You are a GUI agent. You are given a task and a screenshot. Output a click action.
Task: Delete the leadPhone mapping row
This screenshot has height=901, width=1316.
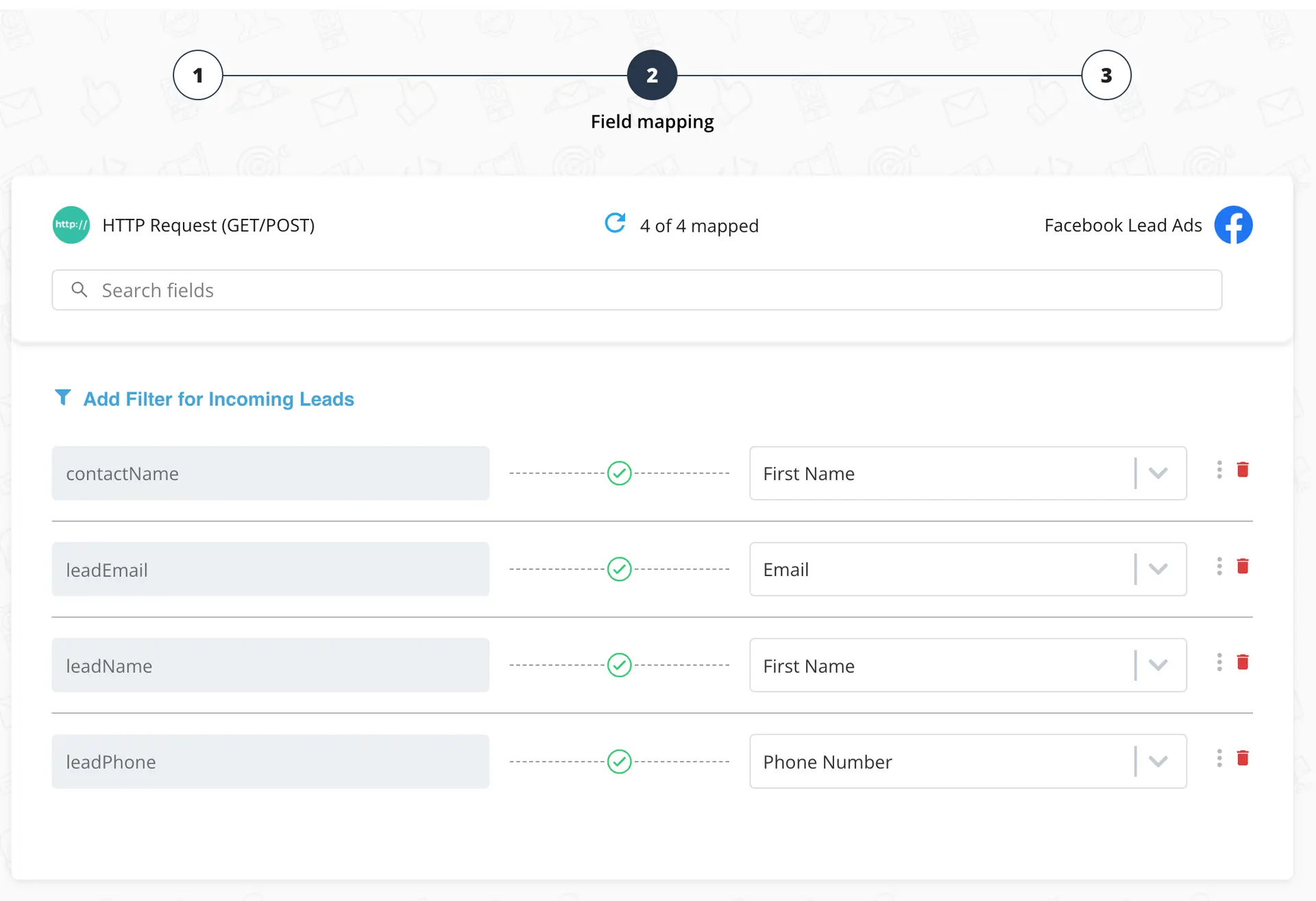[x=1243, y=758]
